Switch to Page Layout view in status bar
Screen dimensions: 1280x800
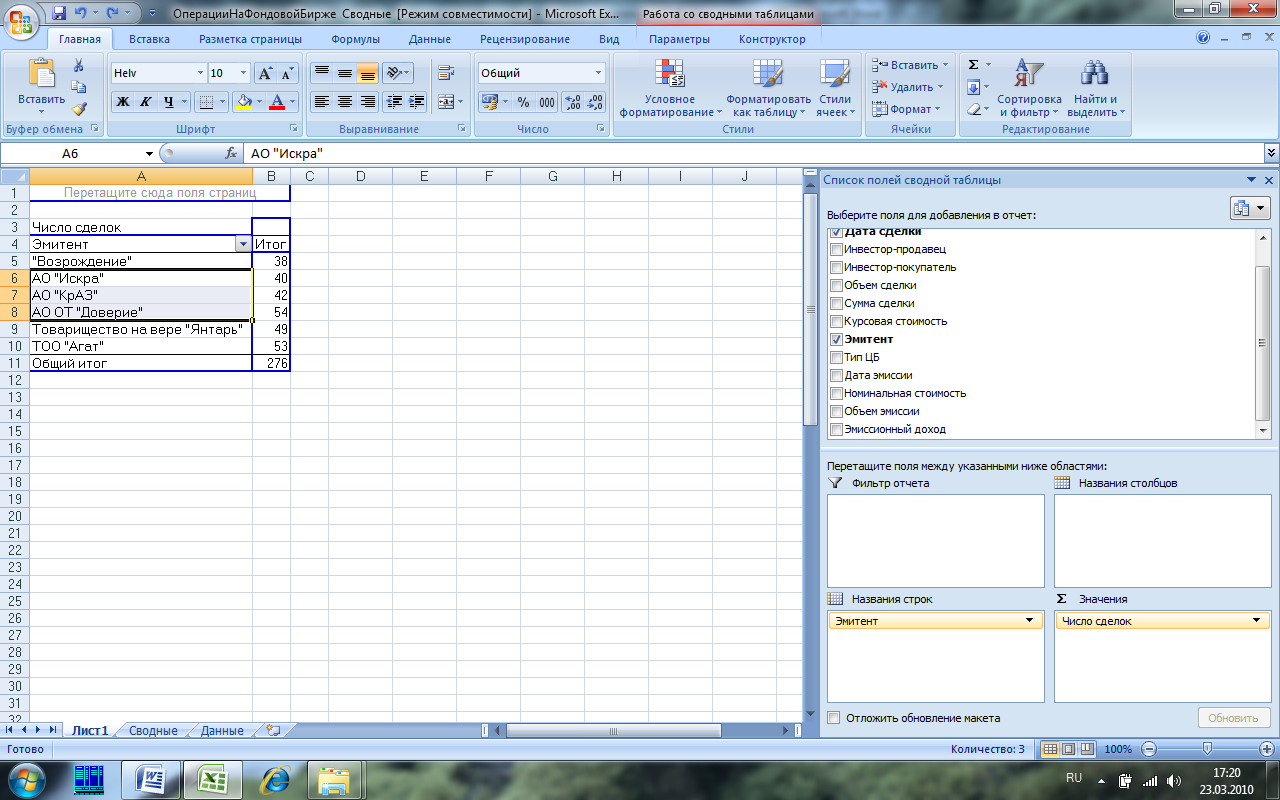(1068, 749)
